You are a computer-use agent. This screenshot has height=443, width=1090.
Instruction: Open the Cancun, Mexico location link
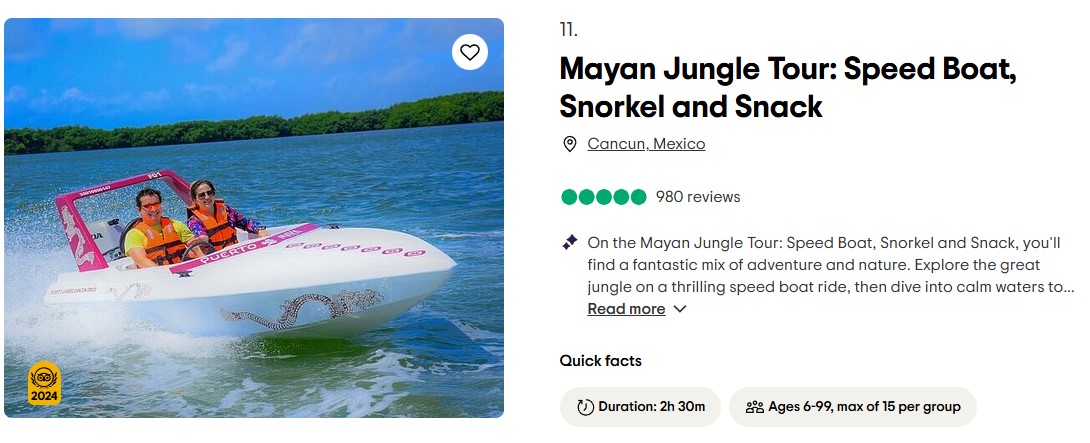tap(646, 144)
